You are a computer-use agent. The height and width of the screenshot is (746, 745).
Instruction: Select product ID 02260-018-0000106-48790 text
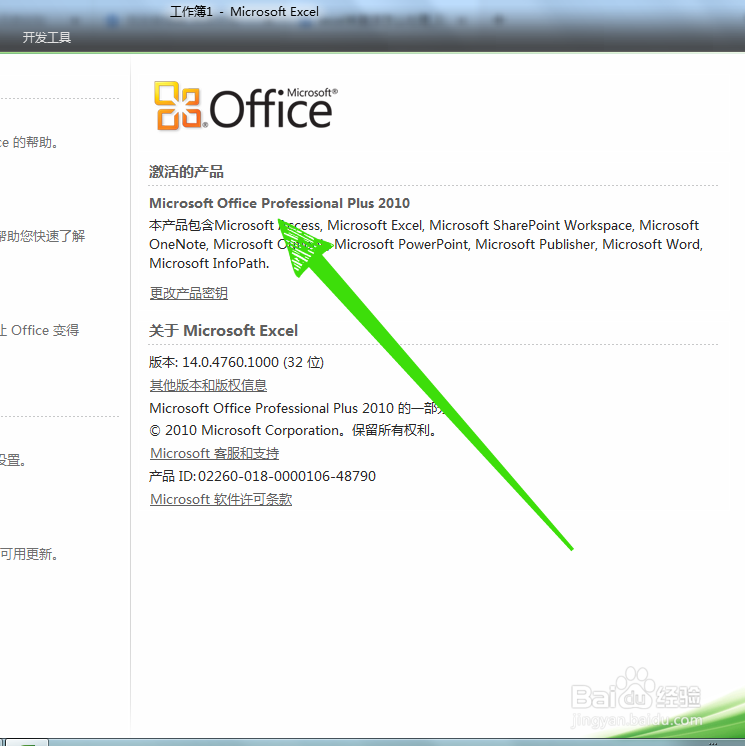pos(287,476)
